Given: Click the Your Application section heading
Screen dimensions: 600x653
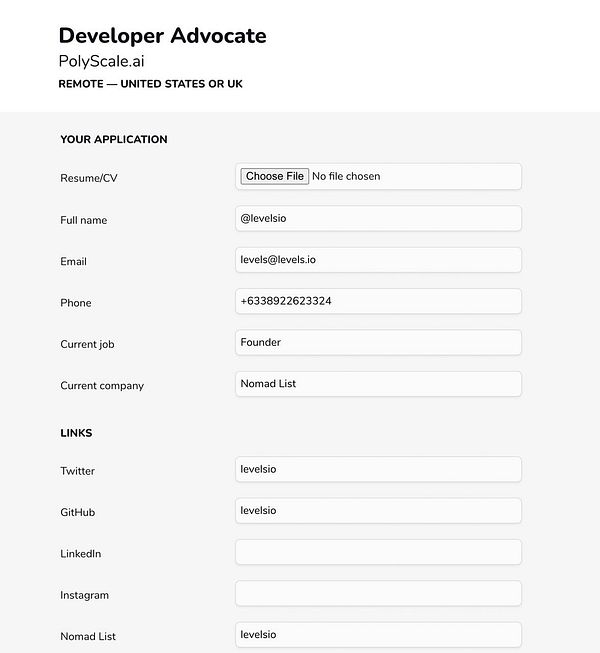Looking at the screenshot, I should point(114,139).
